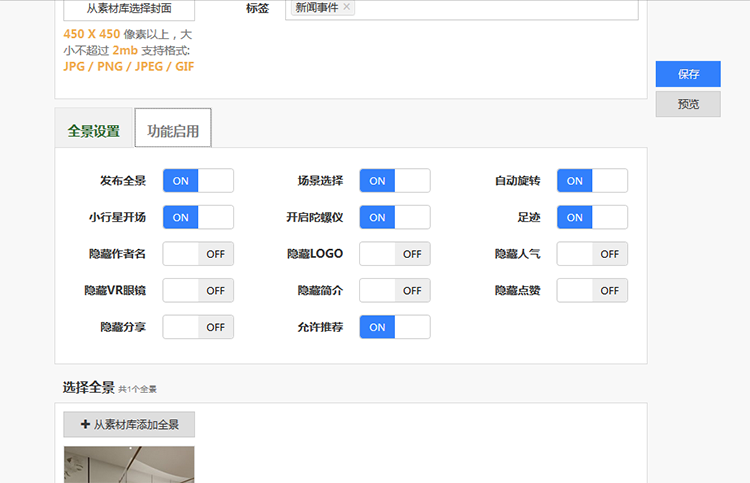
Task: Remove the 新闻事件 tag with its x icon
Action: pos(347,7)
